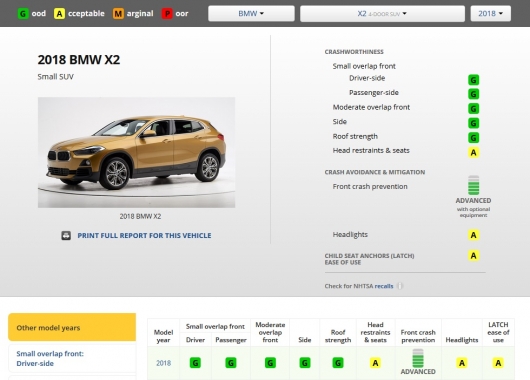Screen dimensions: 530x380
Task: Click the red Poor legend icon
Action: click(167, 14)
